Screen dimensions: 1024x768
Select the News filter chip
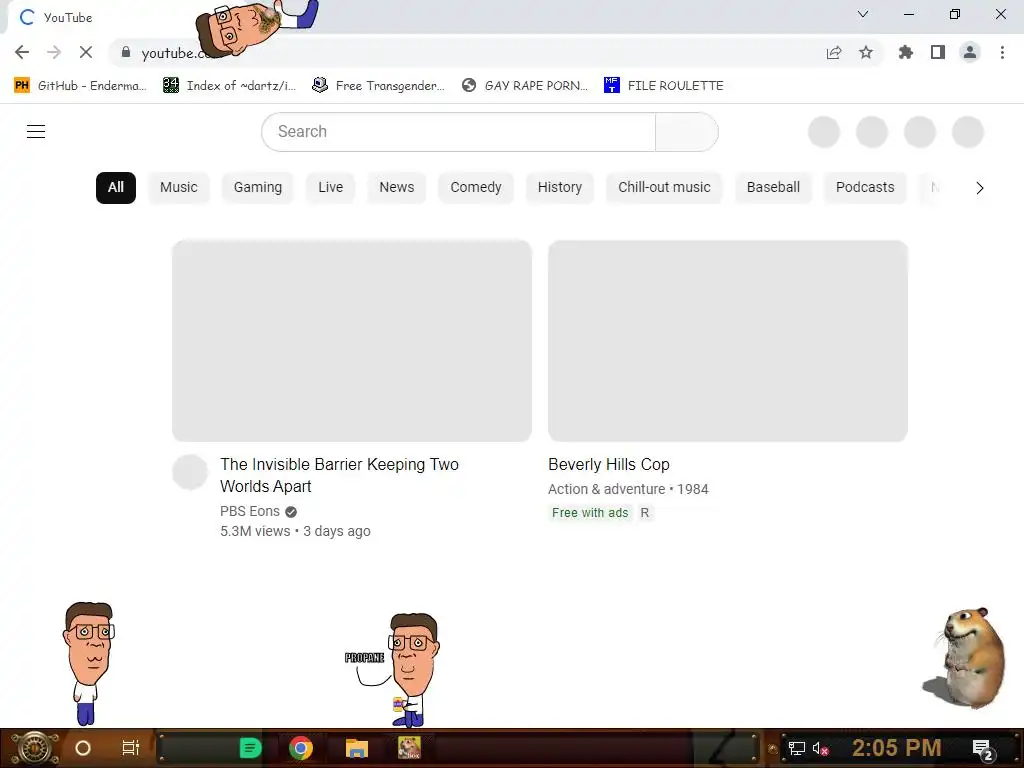tap(396, 187)
